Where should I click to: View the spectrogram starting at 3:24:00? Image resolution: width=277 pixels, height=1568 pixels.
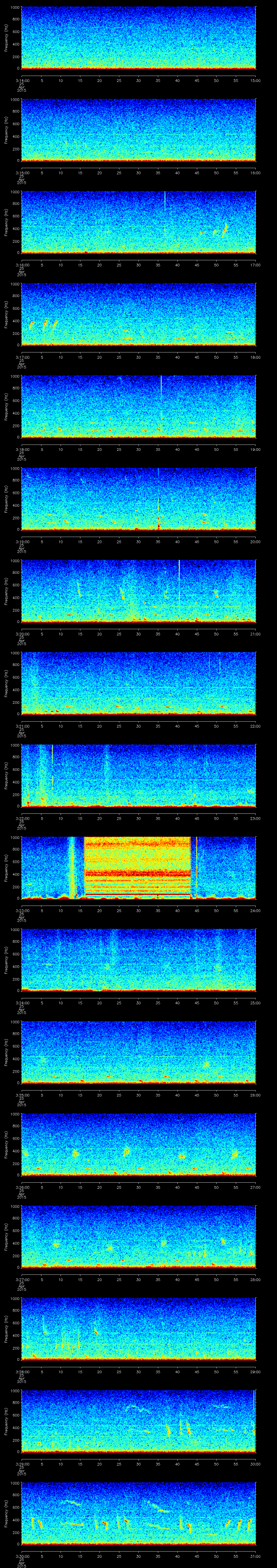[138, 961]
